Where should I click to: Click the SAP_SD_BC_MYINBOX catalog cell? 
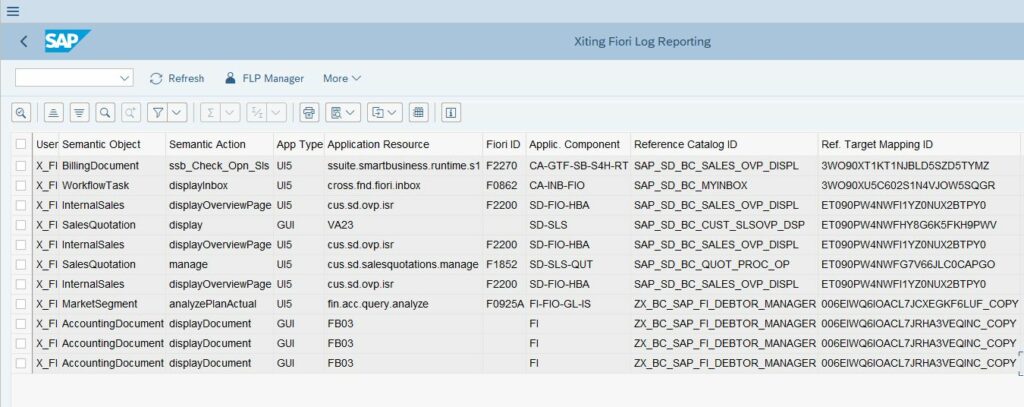point(724,186)
